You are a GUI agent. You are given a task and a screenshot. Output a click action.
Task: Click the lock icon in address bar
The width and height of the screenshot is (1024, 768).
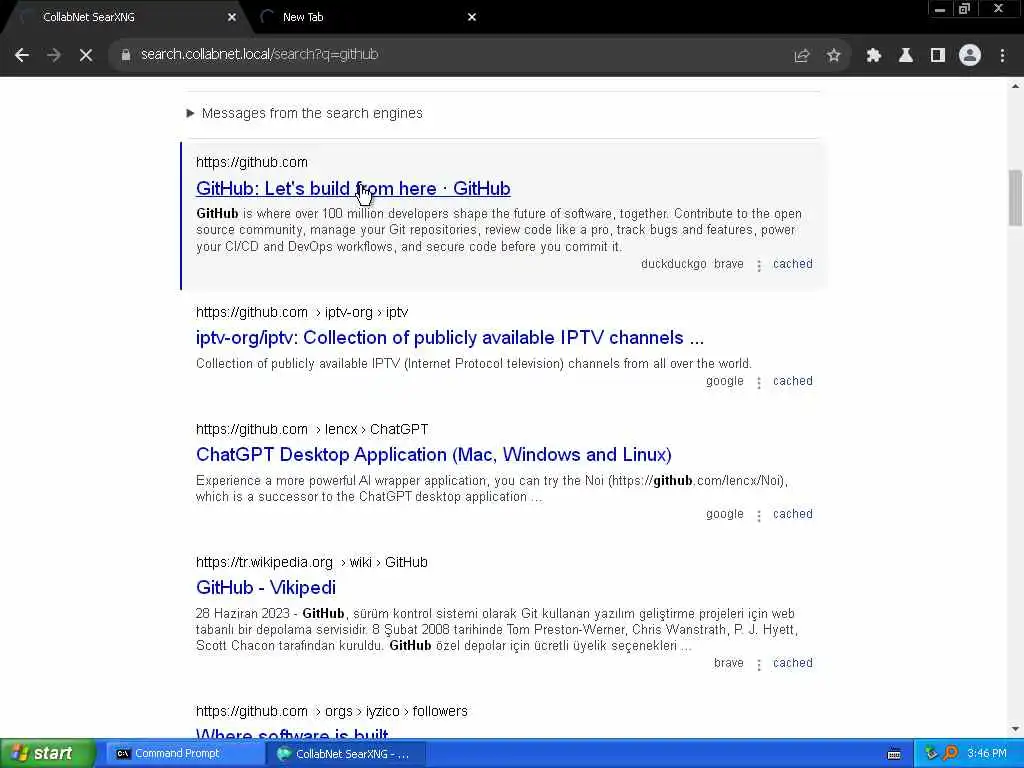tap(126, 55)
